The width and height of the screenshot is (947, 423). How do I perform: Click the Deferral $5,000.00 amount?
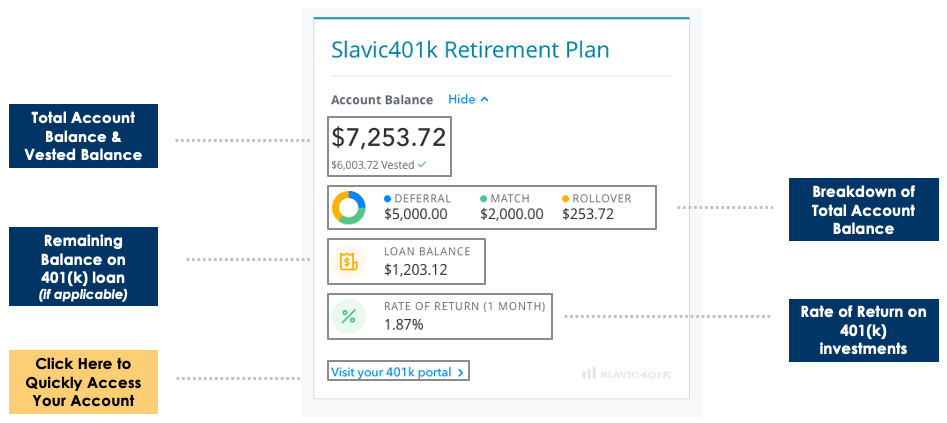pos(416,213)
